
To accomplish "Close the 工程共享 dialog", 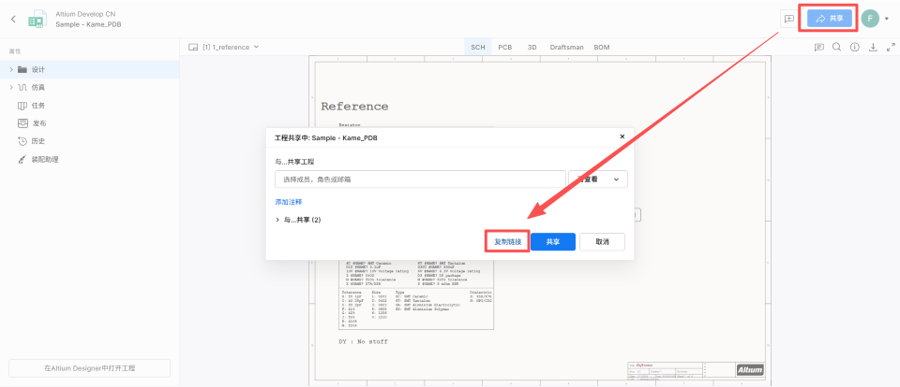I will tap(622, 137).
